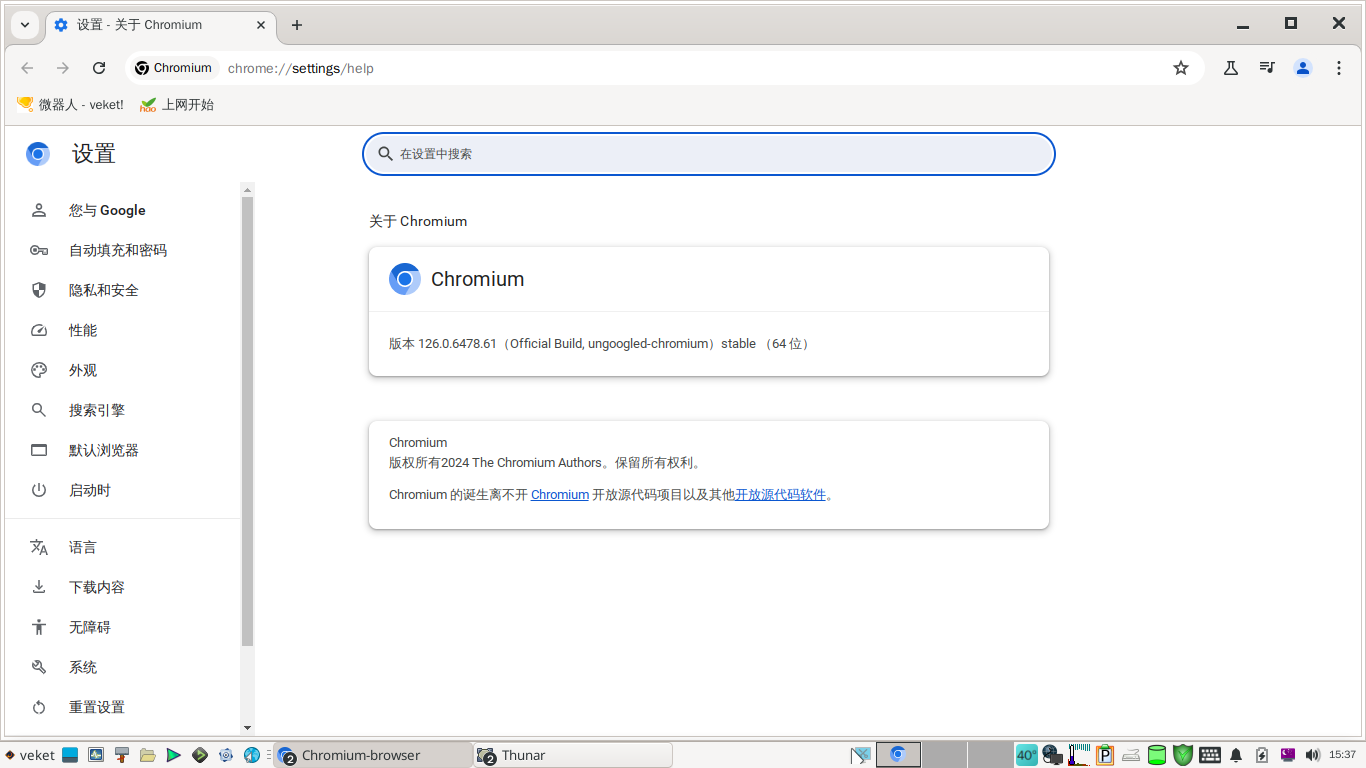1366x768 pixels.
Task: Click the 在设置中搜索 search field
Action: 709,154
